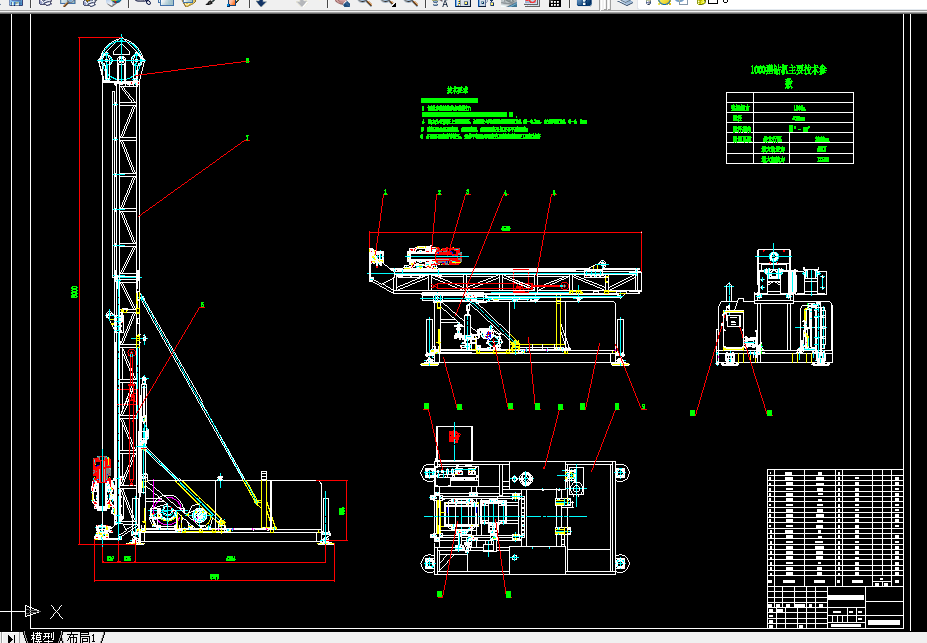The width and height of the screenshot is (927, 643).
Task: Select the 8000 vertical dimension text
Action: 74,291
